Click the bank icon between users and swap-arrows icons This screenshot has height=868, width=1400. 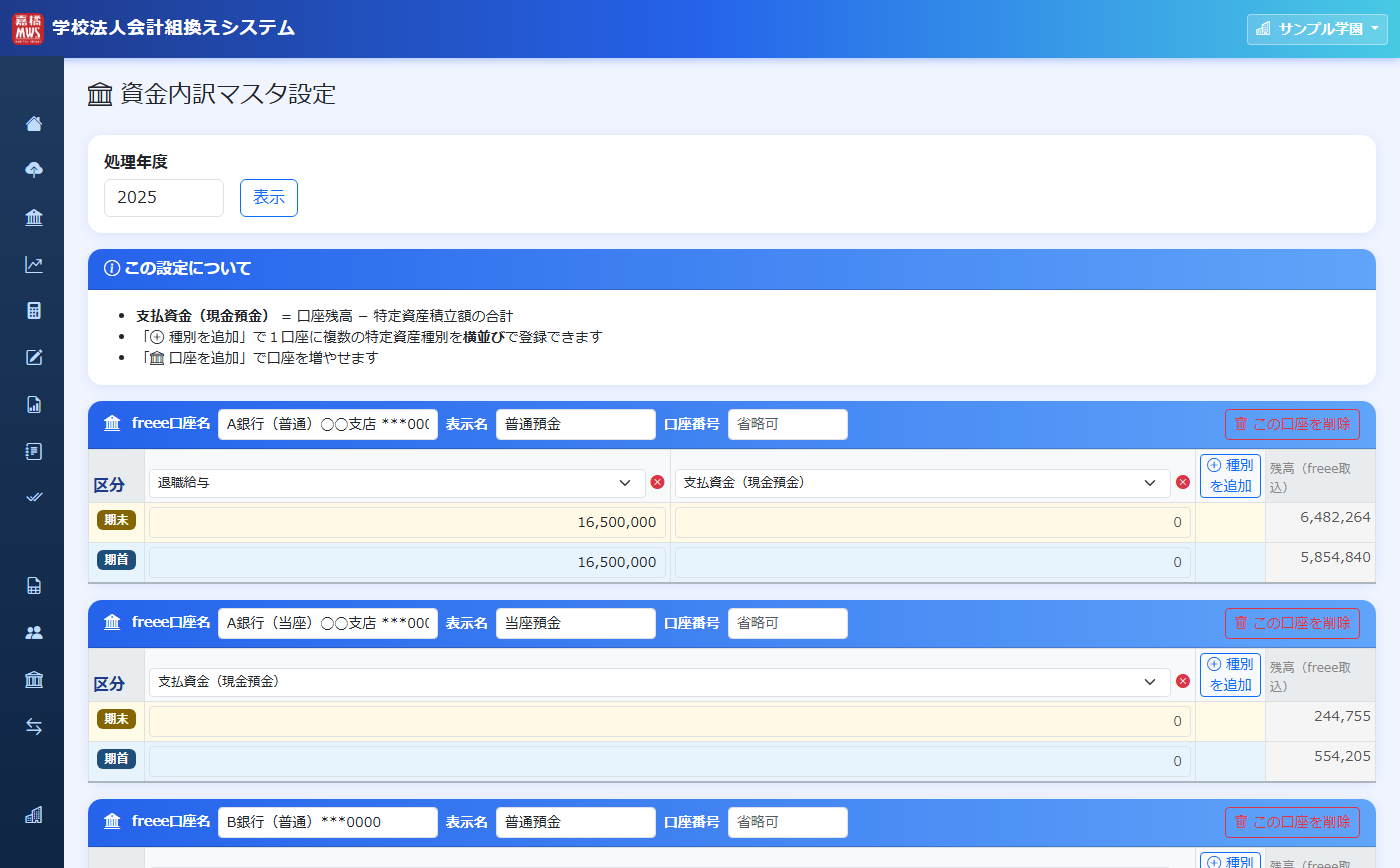click(x=34, y=680)
